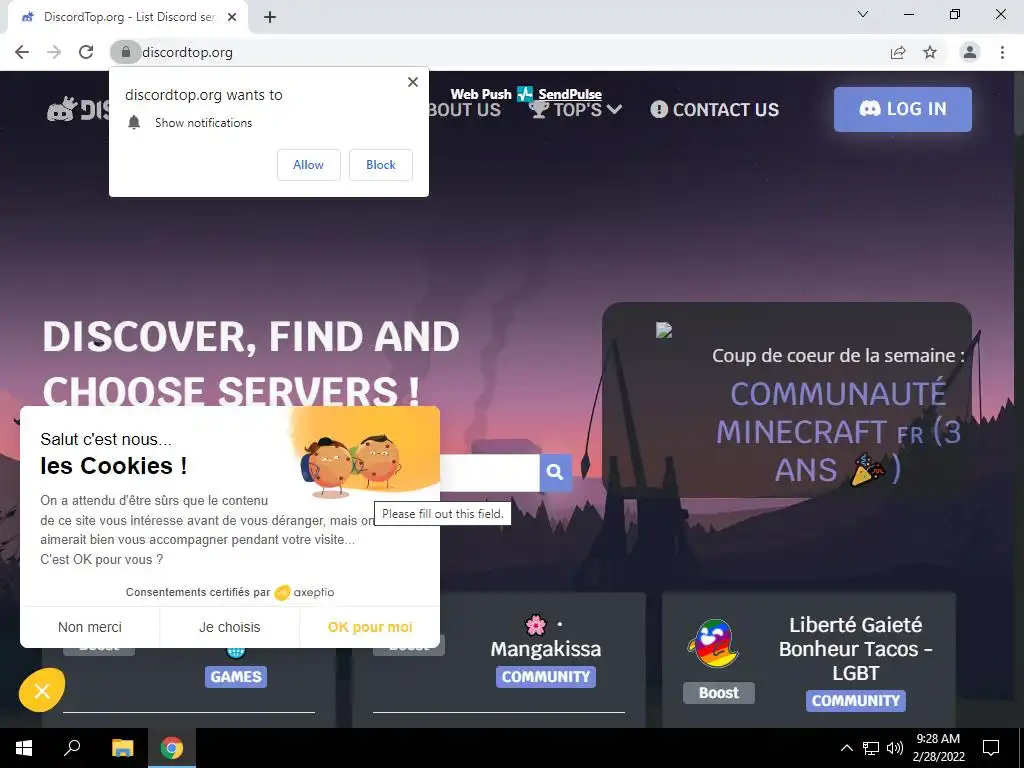Click the network tray icon
Viewport: 1024px width, 768px height.
point(871,748)
